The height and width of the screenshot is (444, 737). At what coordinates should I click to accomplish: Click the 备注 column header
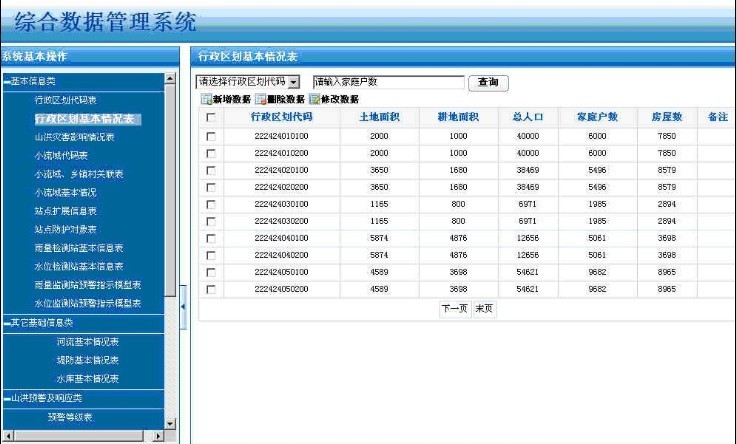[717, 117]
